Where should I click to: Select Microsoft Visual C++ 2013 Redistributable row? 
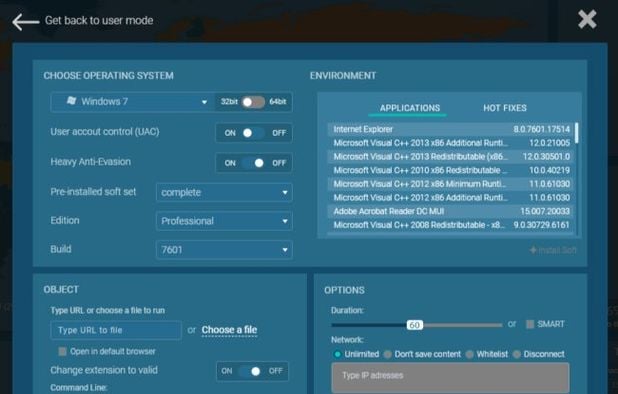(450, 156)
